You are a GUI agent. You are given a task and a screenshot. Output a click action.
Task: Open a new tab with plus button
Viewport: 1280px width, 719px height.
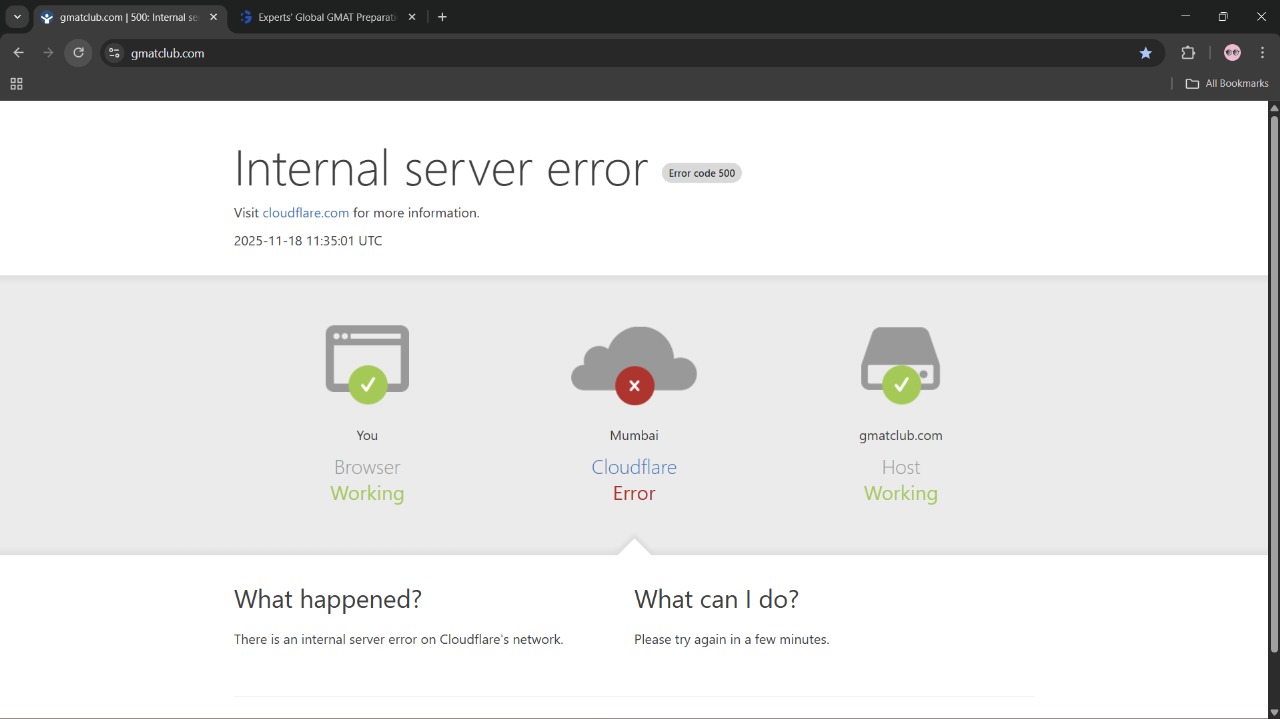[x=442, y=17]
